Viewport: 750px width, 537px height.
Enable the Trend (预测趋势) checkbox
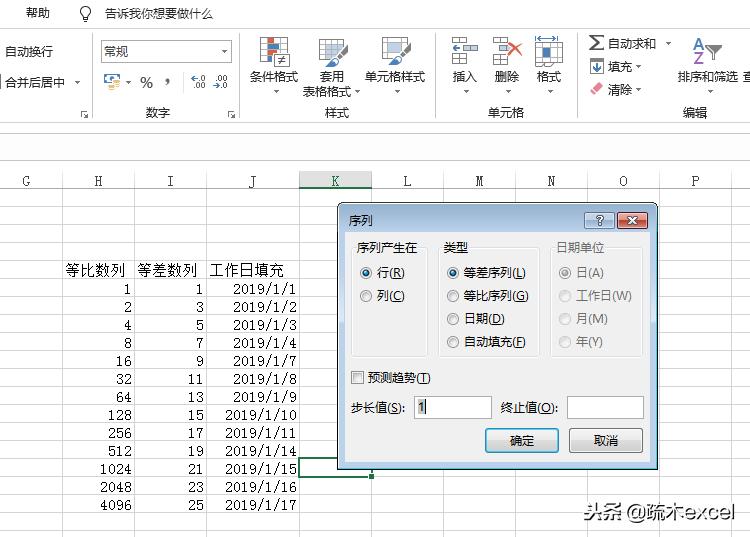click(357, 378)
